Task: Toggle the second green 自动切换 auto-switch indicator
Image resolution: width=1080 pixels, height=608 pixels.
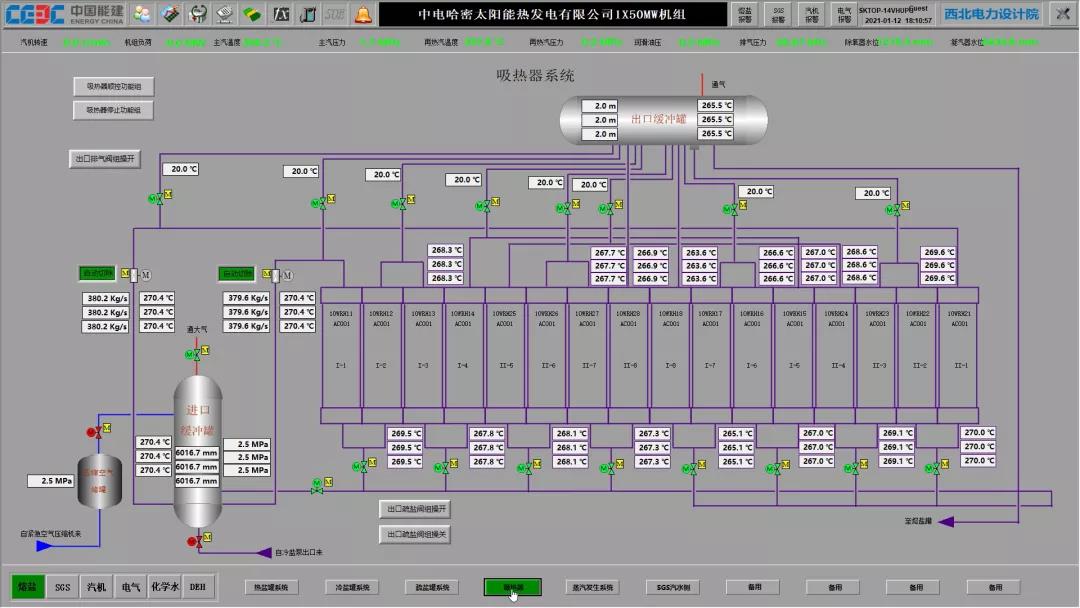Action: tap(237, 274)
